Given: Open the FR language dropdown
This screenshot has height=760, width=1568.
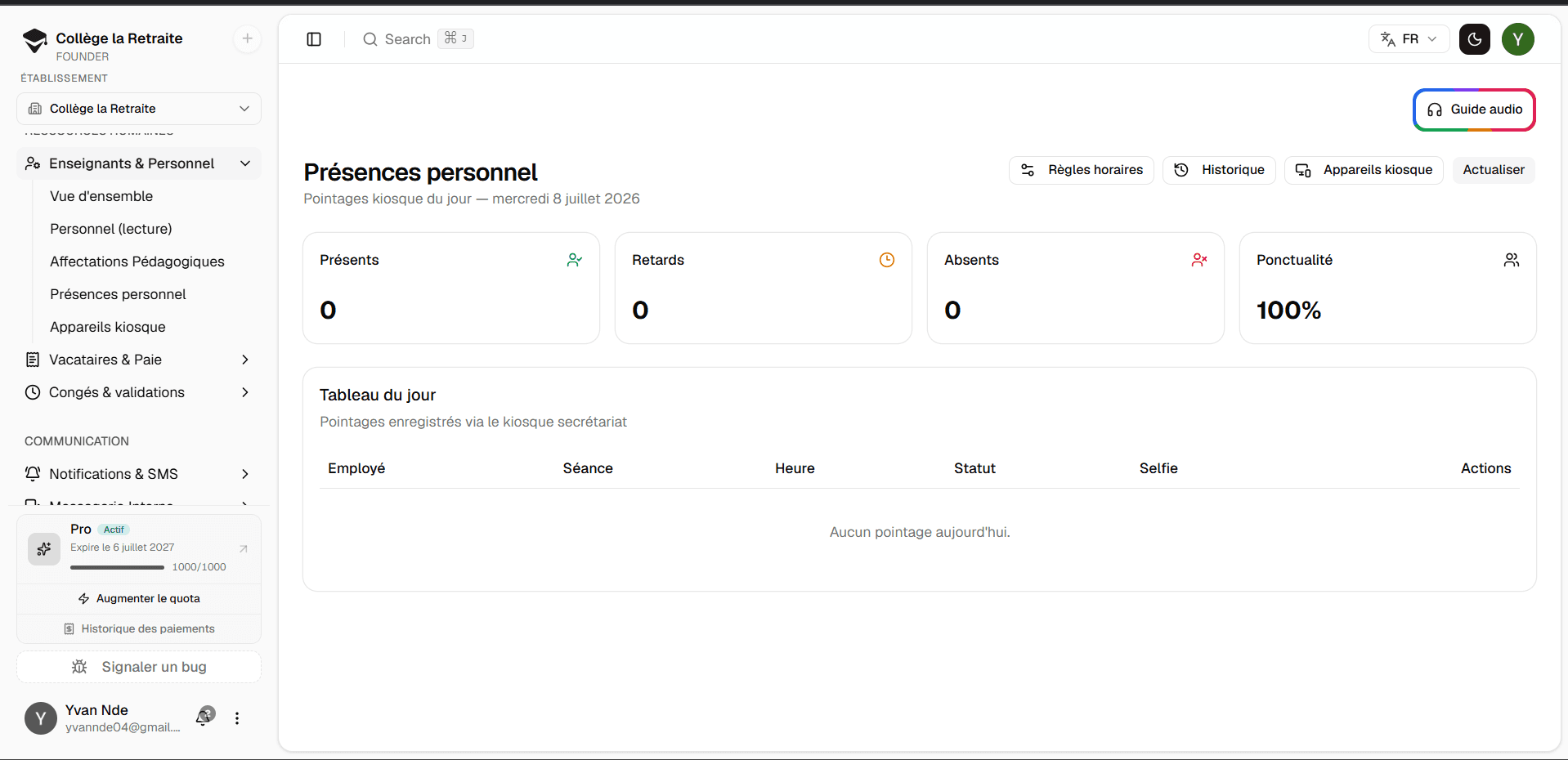Looking at the screenshot, I should click(1409, 39).
